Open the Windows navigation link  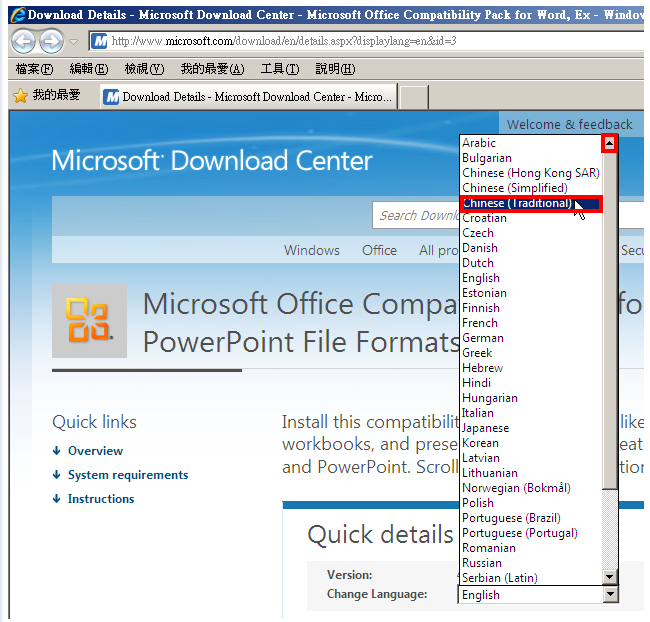tap(312, 250)
